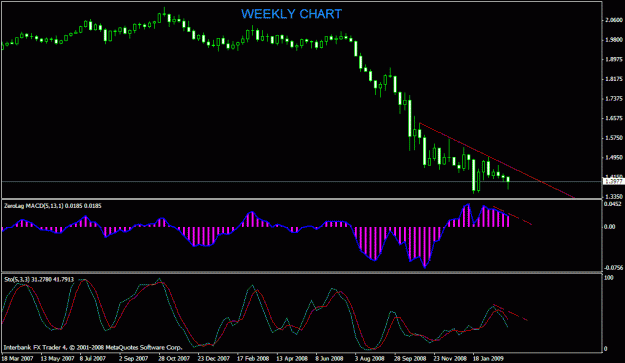Click the 18 Mar 2007 date label
The height and width of the screenshot is (363, 625).
(x=17, y=358)
